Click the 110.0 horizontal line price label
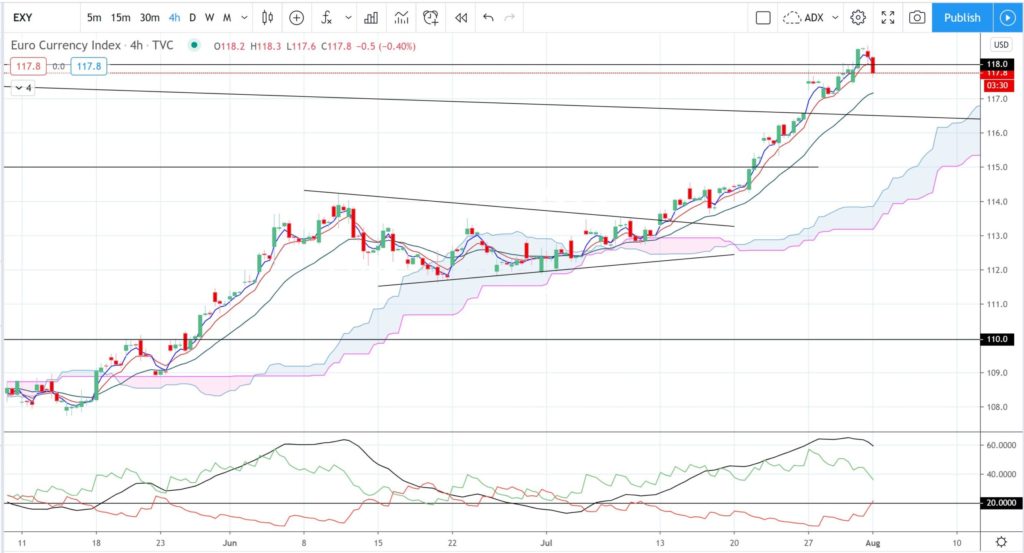Image resolution: width=1024 pixels, height=553 pixels. 997,339
